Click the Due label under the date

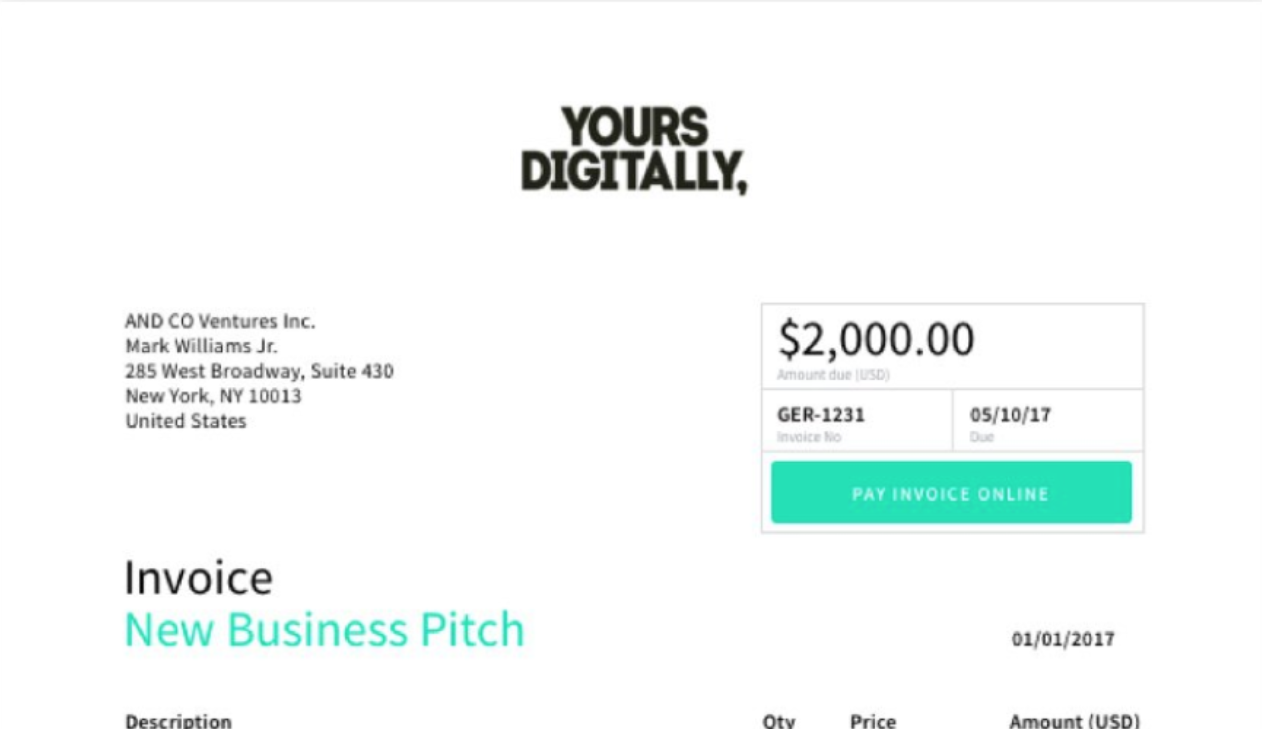981,438
